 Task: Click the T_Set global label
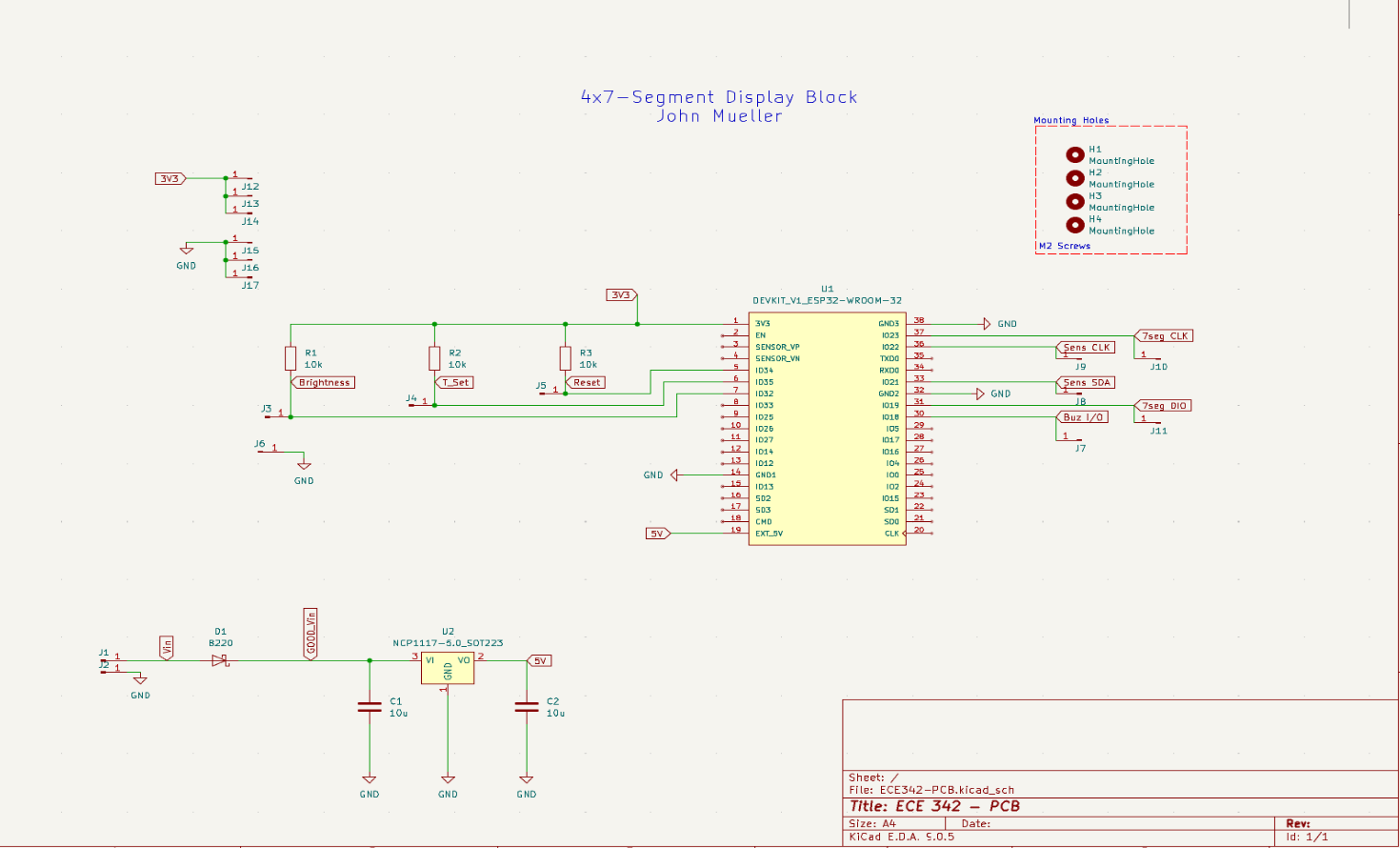coord(455,383)
